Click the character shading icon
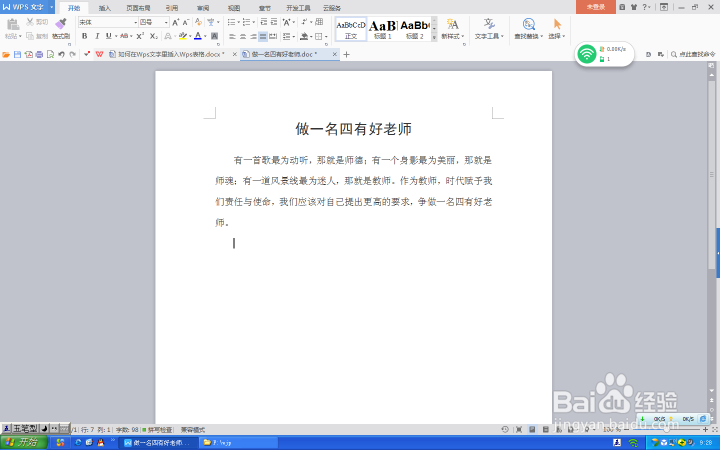Viewport: 720px width, 450px height. 214,36
